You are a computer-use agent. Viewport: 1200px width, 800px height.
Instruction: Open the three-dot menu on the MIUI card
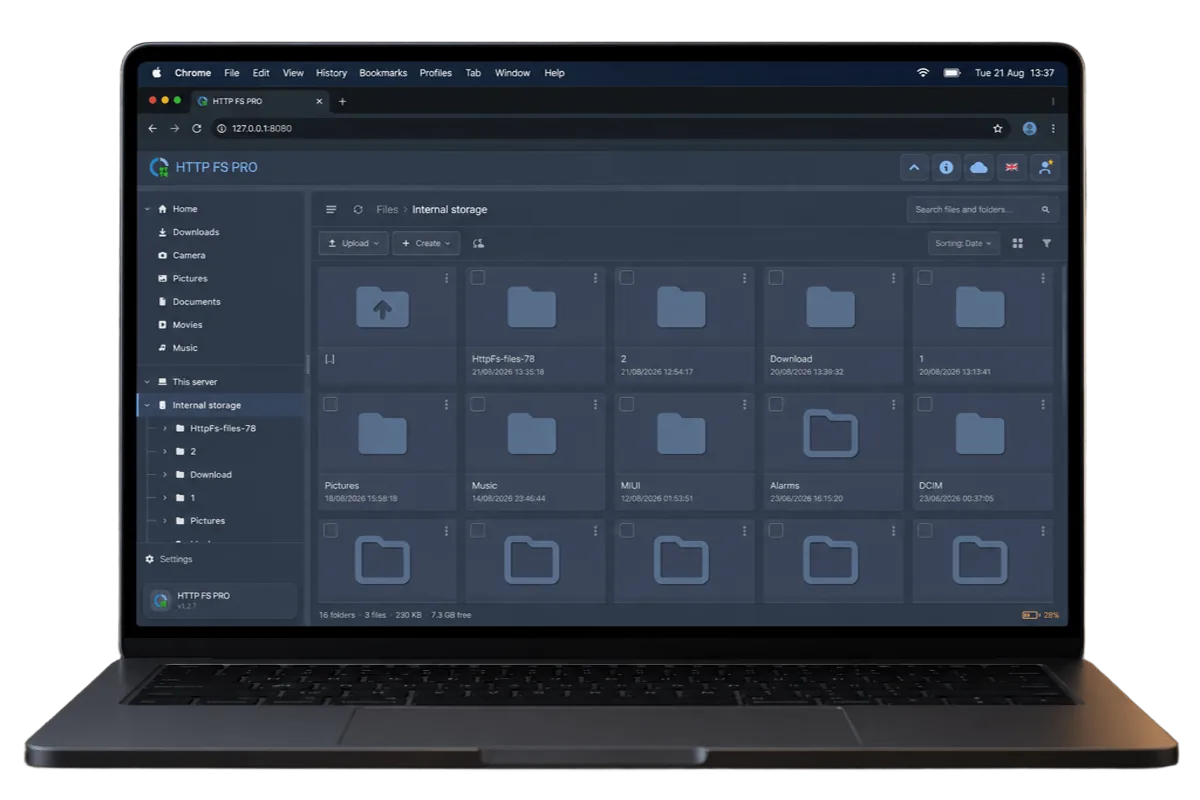(744, 405)
